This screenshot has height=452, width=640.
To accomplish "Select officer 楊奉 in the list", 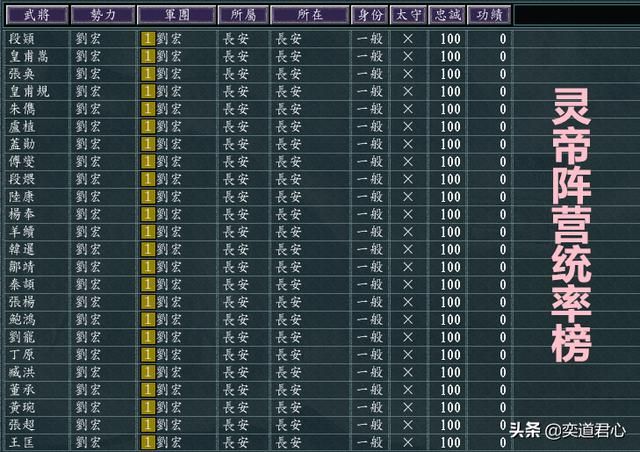I will click(x=22, y=214).
